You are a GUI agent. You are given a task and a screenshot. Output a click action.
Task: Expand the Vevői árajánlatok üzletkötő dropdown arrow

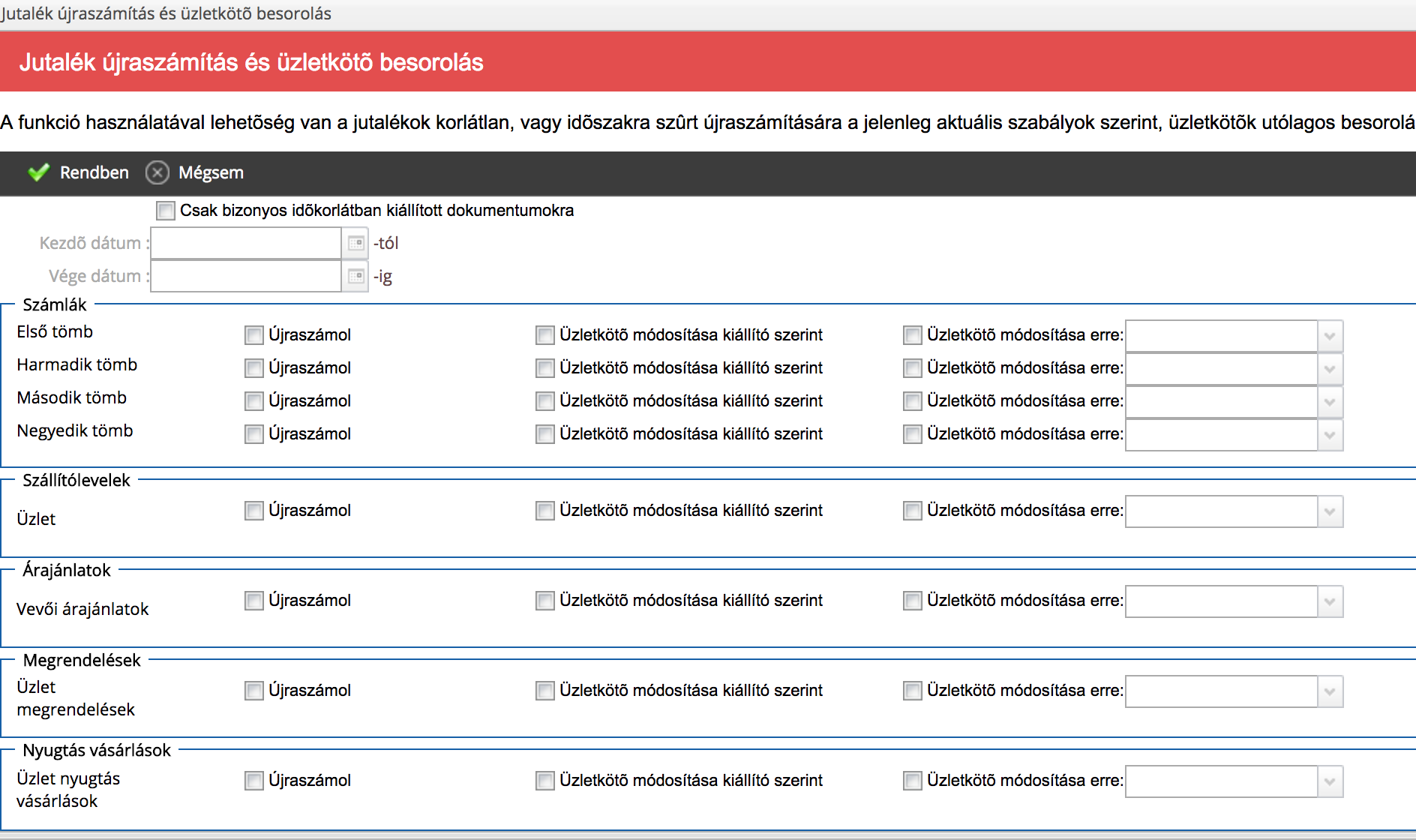coord(1330,601)
